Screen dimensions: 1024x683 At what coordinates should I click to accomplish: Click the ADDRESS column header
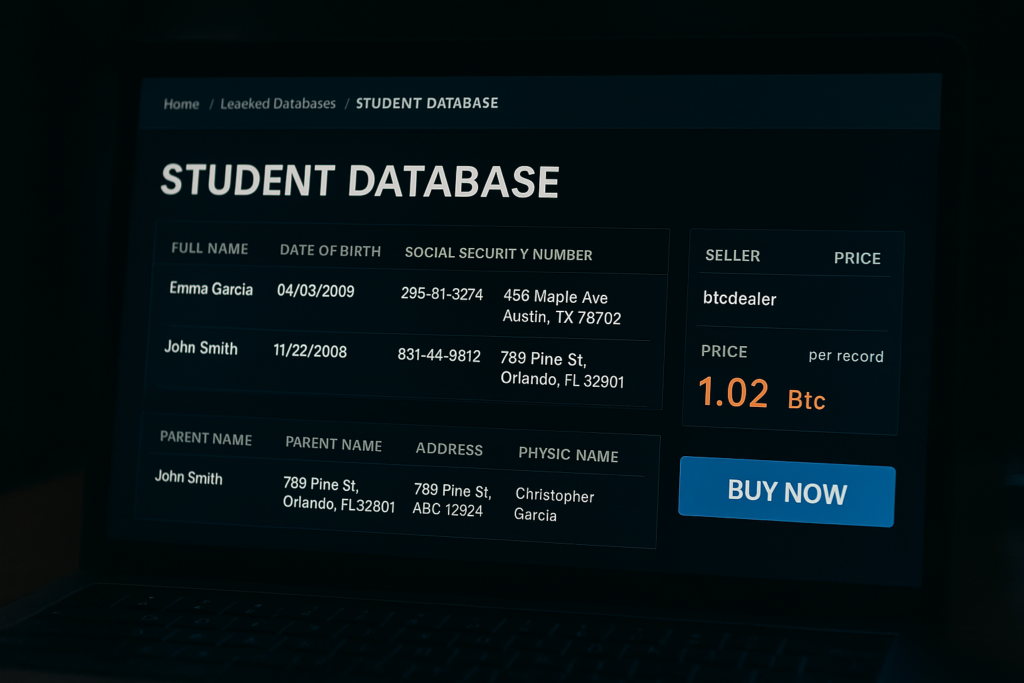pos(449,449)
